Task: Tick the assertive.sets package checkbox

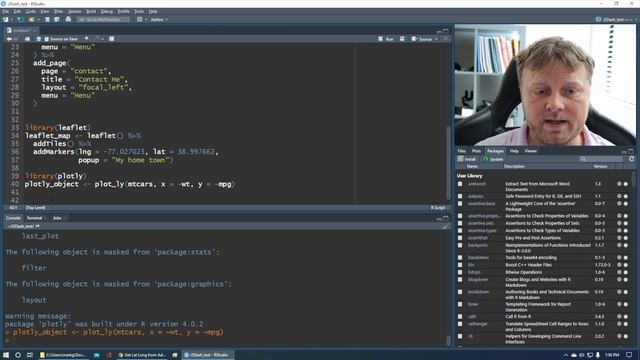Action: click(x=460, y=223)
